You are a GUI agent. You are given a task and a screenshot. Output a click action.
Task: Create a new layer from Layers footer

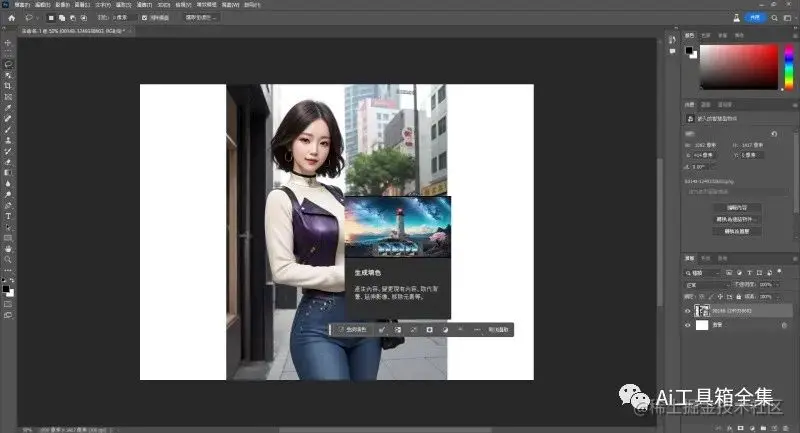[x=774, y=428]
